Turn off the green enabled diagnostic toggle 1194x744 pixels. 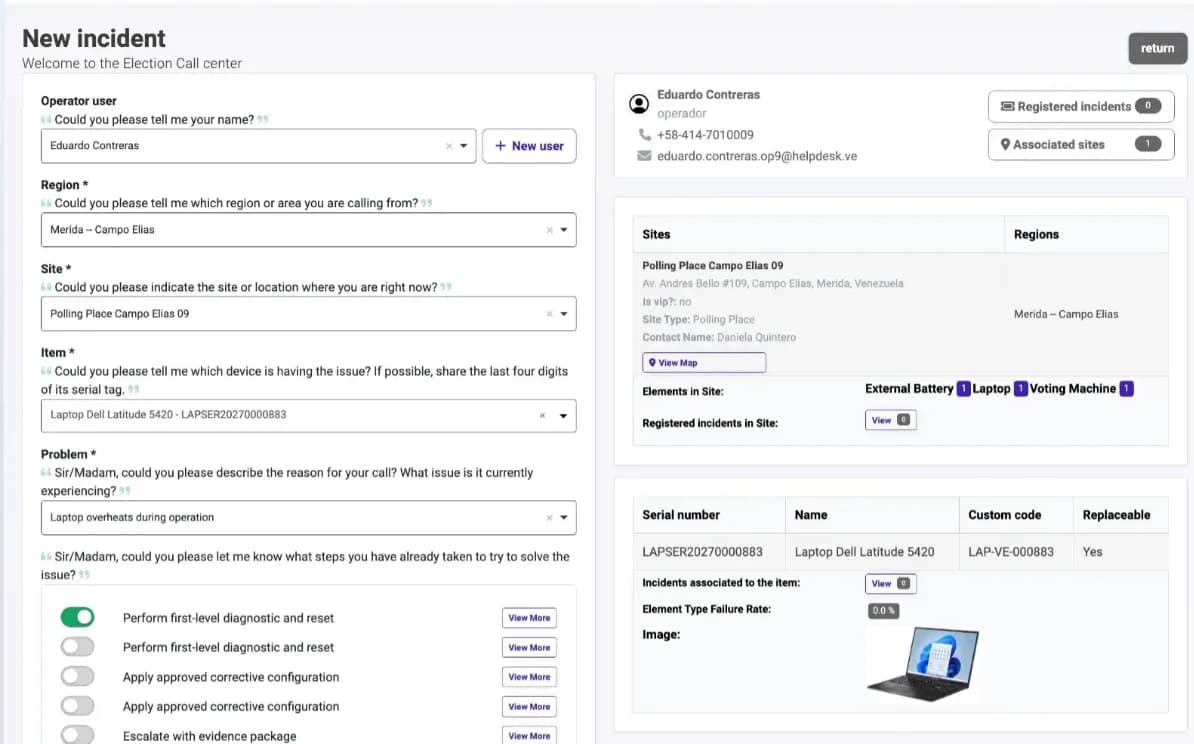click(78, 617)
